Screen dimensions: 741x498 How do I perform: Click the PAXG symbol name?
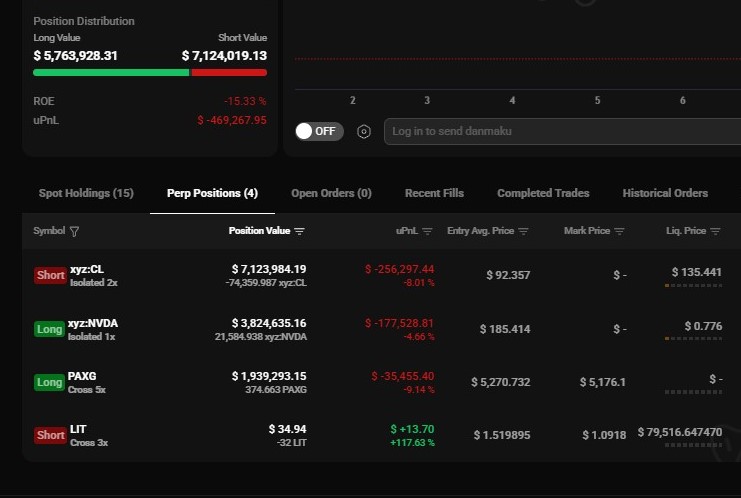82,377
